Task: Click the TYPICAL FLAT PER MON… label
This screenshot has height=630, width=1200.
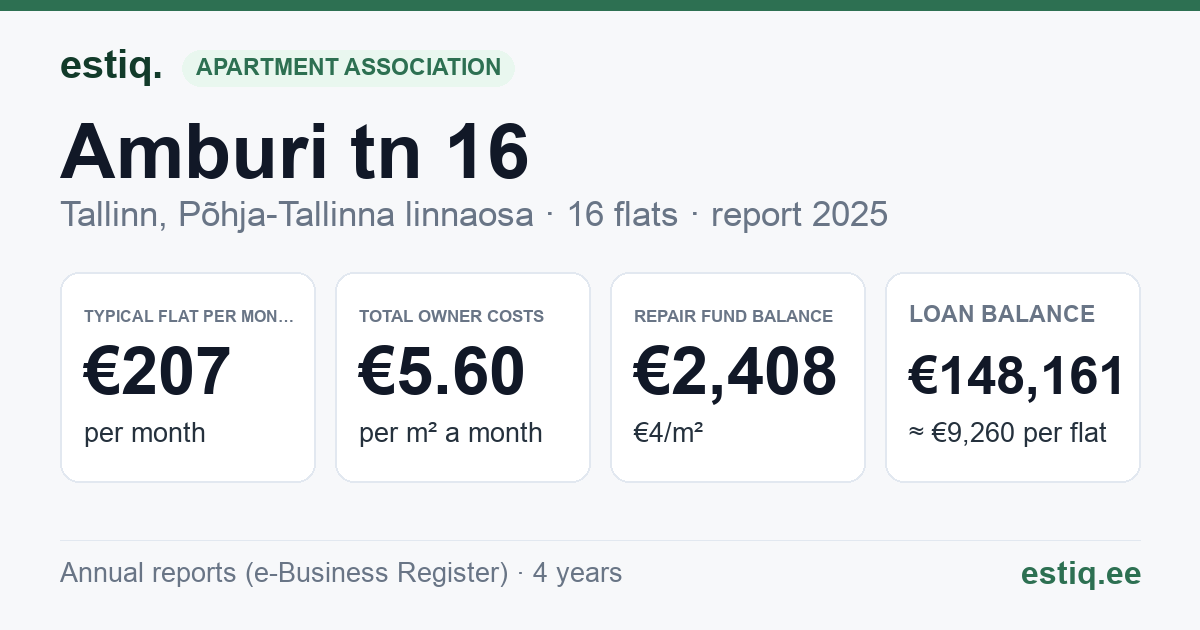Action: click(189, 316)
